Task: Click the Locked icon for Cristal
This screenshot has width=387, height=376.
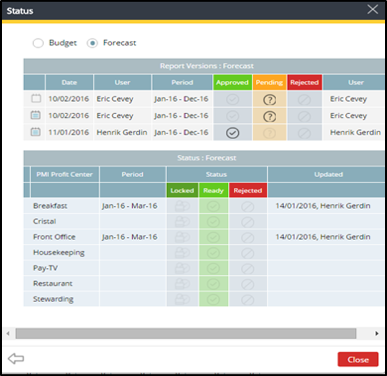Action: pos(182,222)
